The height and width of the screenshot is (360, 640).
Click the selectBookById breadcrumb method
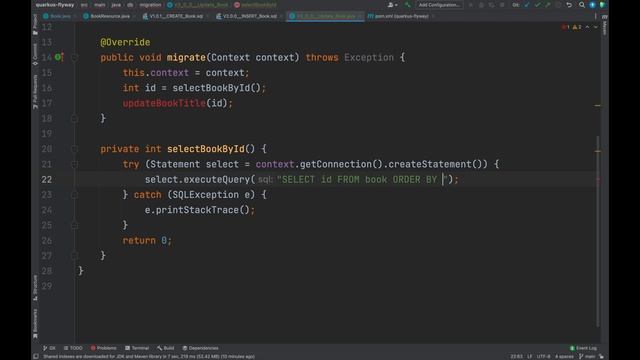(256, 5)
